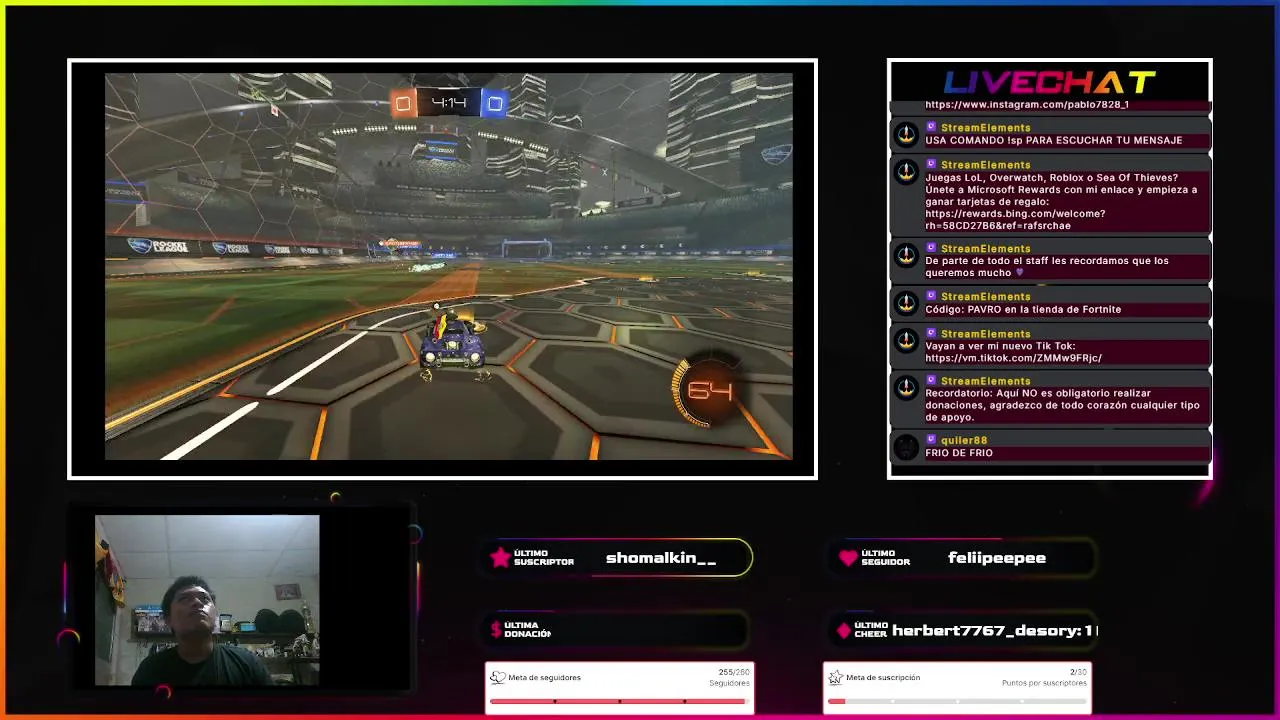Click StreamElements avatar beside the Microsoft Rewards message
The image size is (1280, 720).
906,171
